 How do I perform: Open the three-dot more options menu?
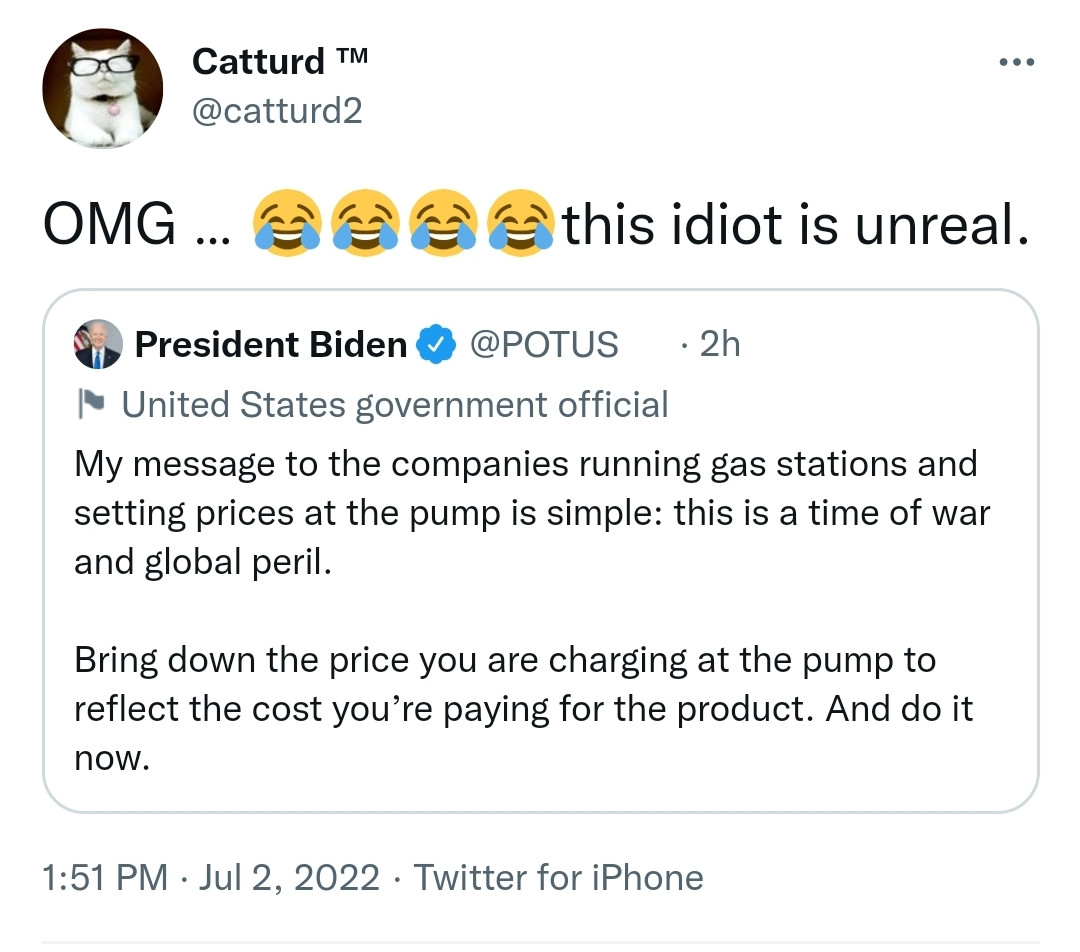click(1018, 62)
